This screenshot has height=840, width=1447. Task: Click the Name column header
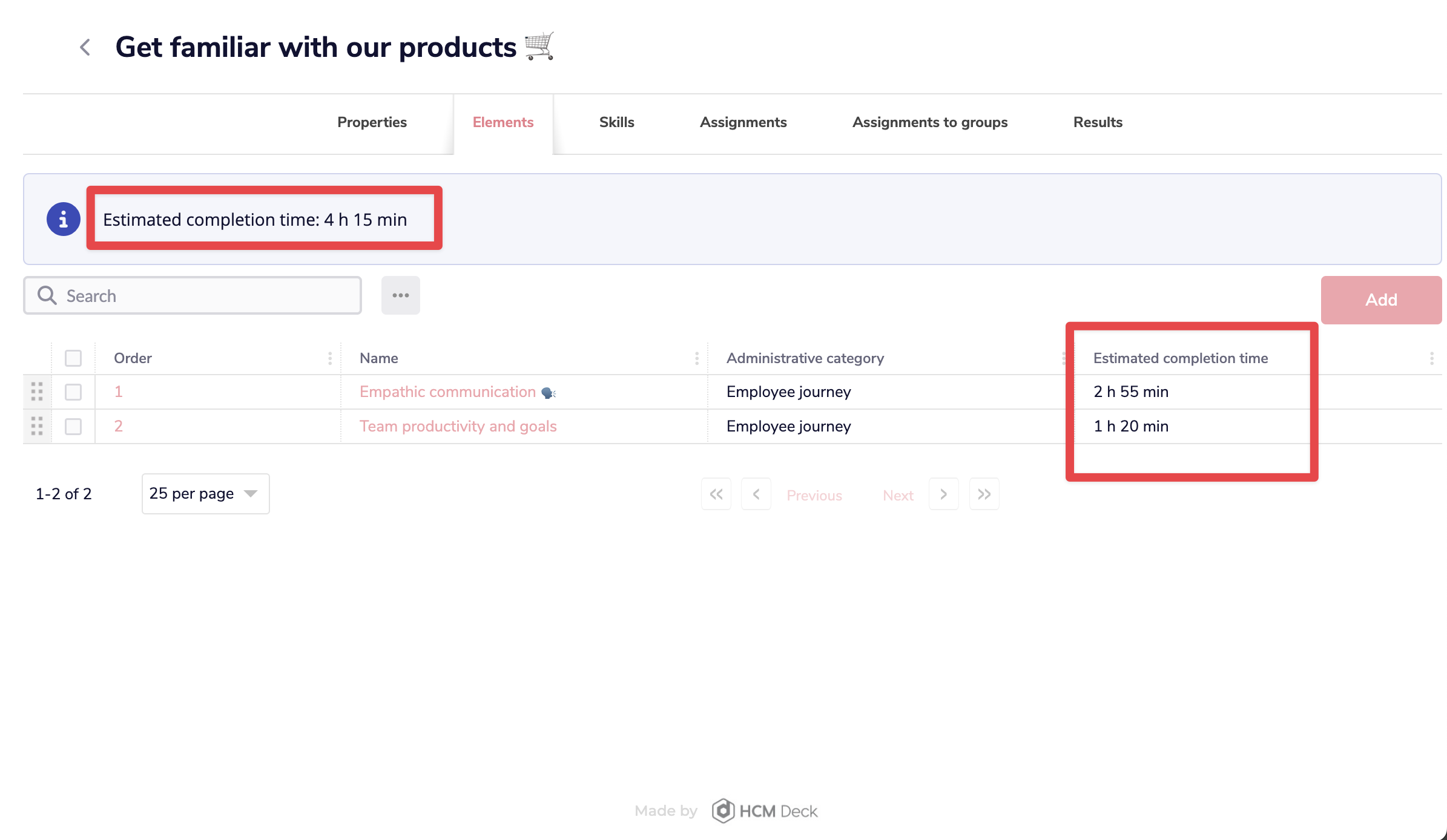[x=379, y=358]
